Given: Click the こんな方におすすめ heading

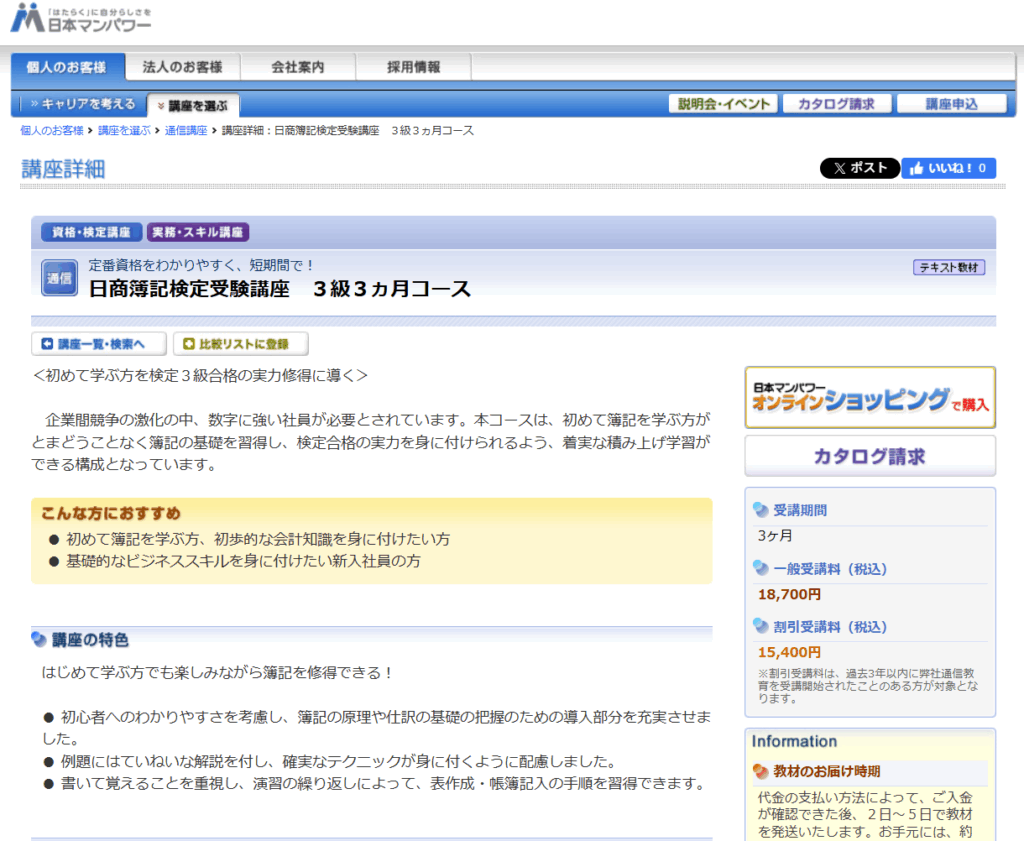Looking at the screenshot, I should 110,513.
